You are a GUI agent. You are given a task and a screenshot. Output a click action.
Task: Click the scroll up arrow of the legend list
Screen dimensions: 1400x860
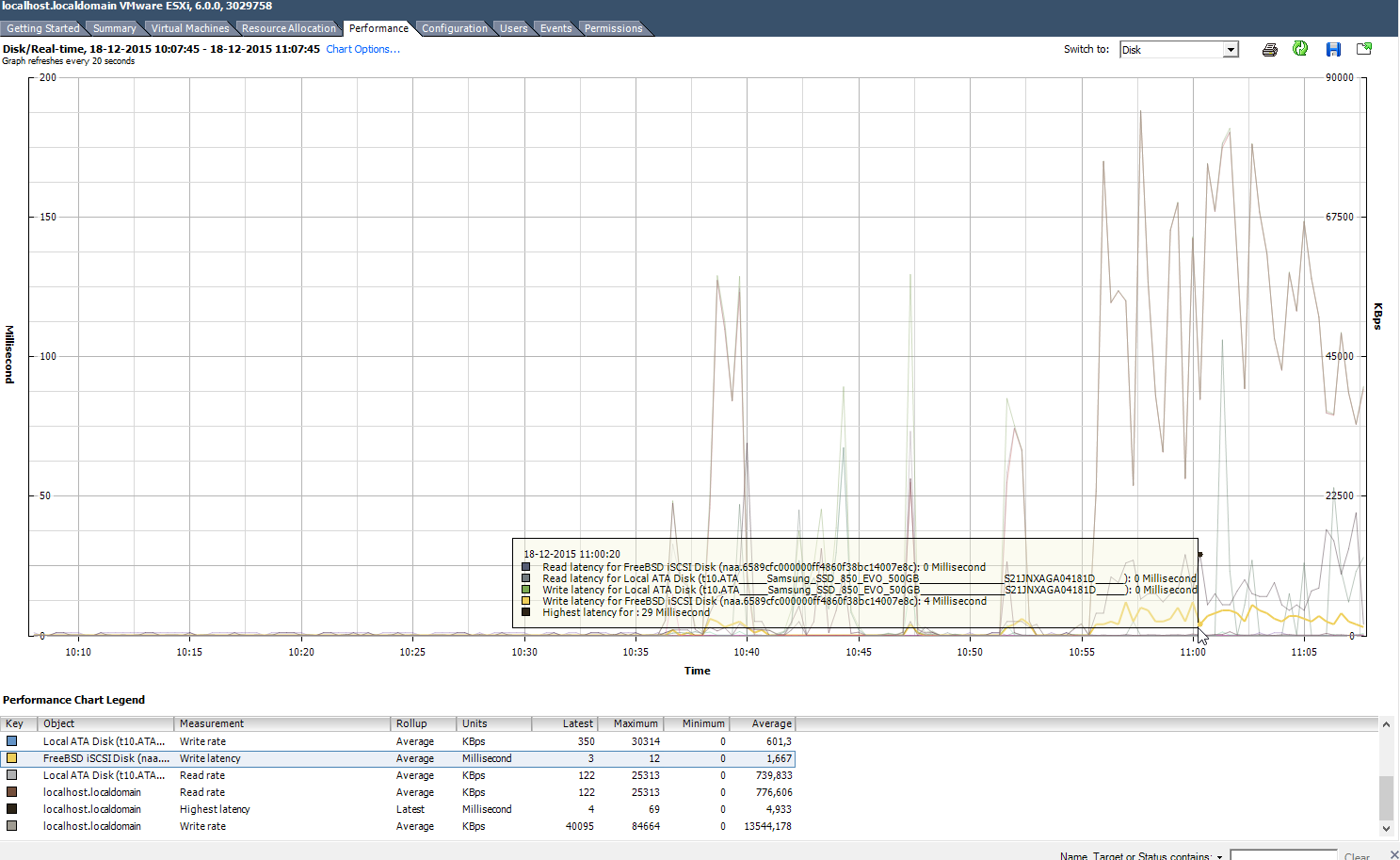coord(1386,724)
